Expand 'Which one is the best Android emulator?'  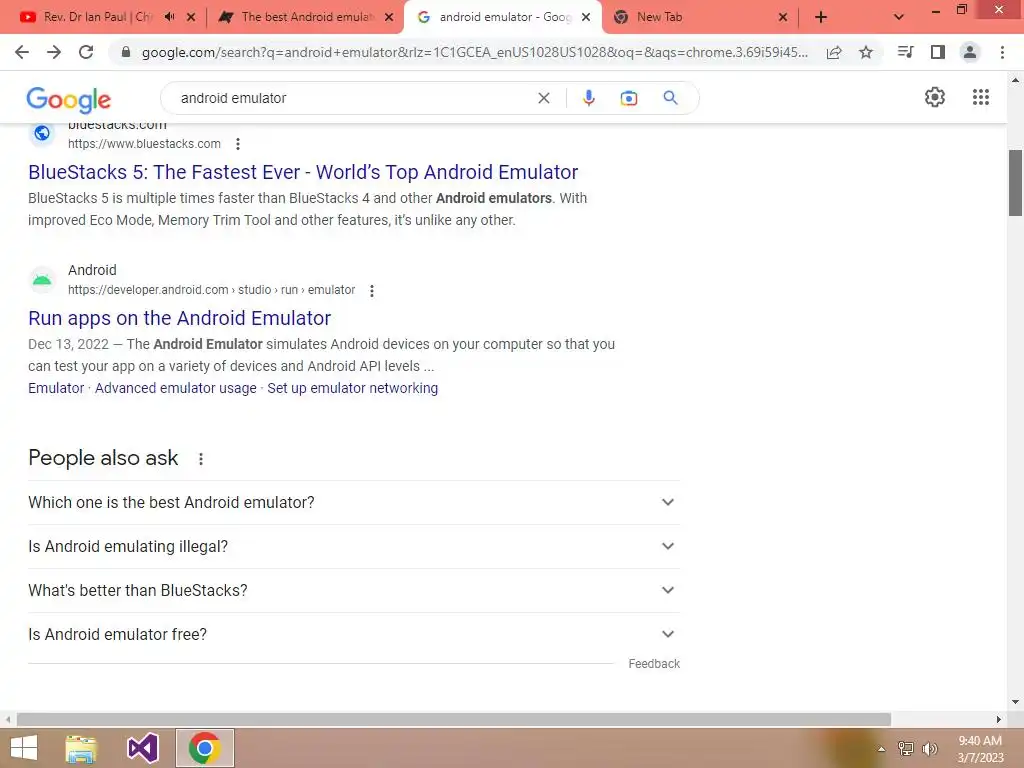tap(353, 502)
